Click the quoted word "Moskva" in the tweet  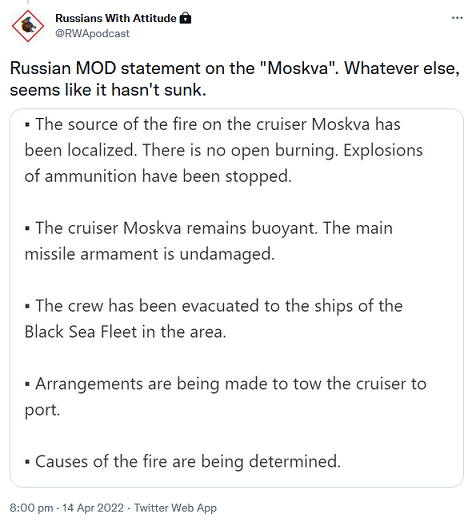coord(297,68)
